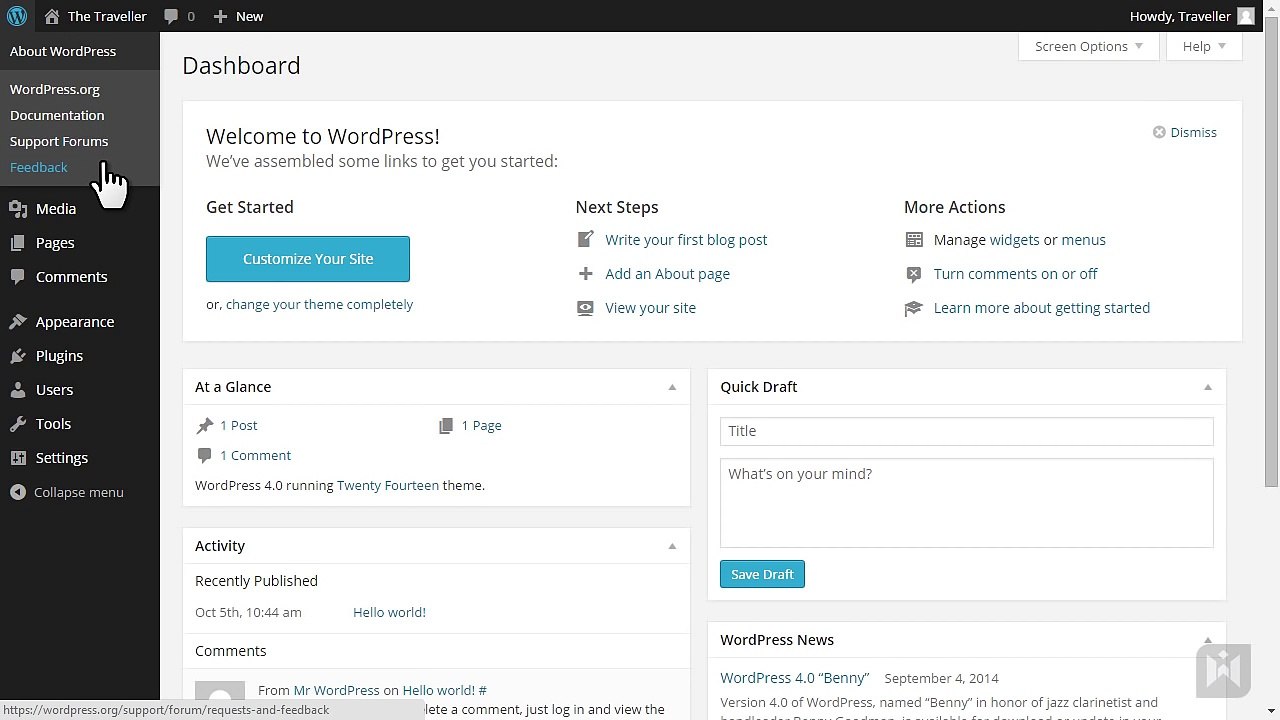Open the Twenty Fourteen theme link
This screenshot has height=720, width=1280.
(x=388, y=485)
